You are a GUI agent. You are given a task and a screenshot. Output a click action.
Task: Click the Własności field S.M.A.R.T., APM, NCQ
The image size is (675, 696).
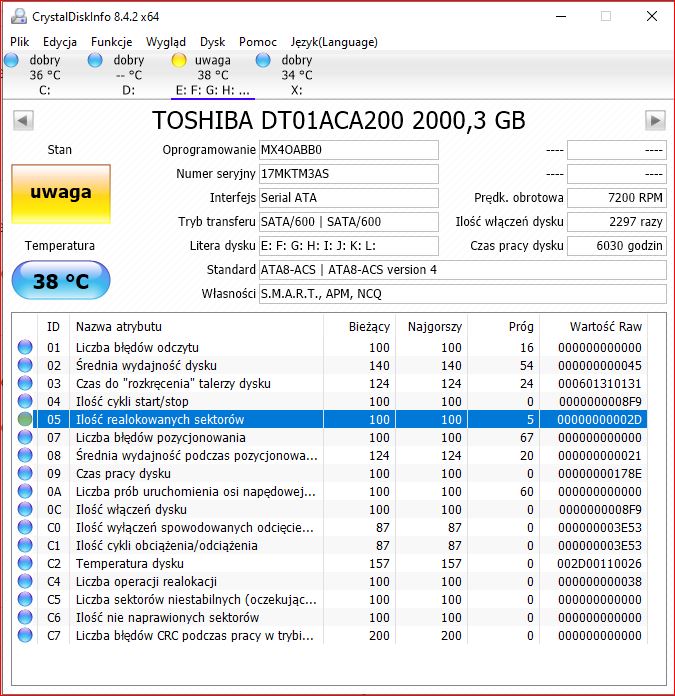(x=463, y=294)
